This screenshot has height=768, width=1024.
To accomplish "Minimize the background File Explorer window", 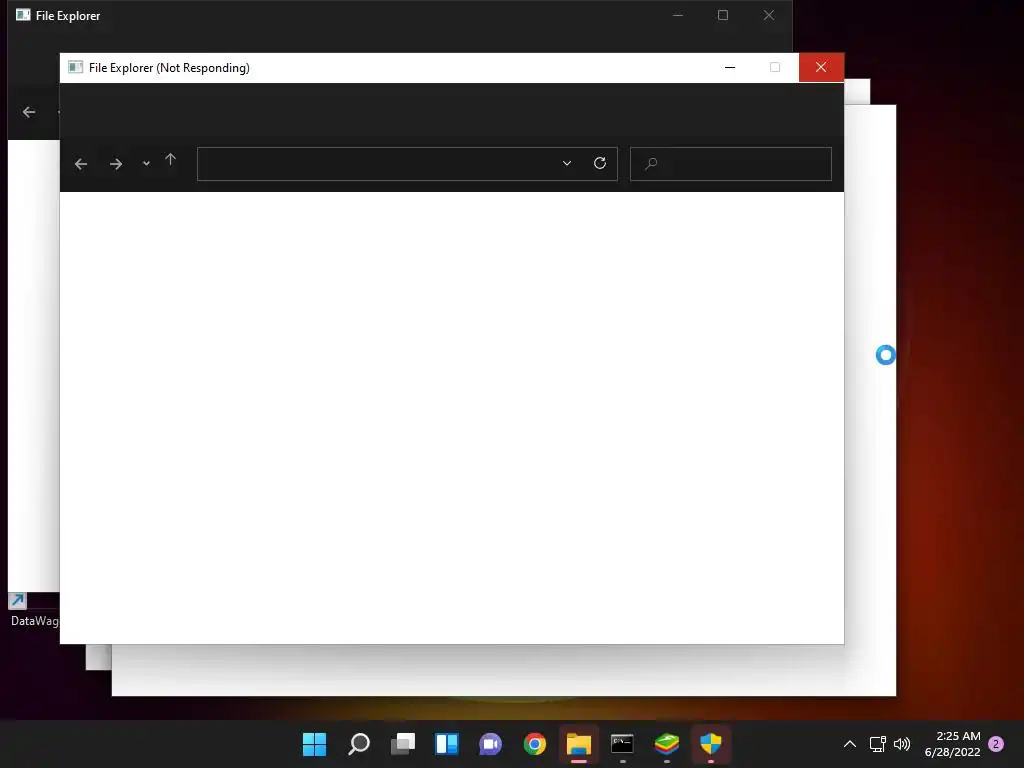I will 678,15.
